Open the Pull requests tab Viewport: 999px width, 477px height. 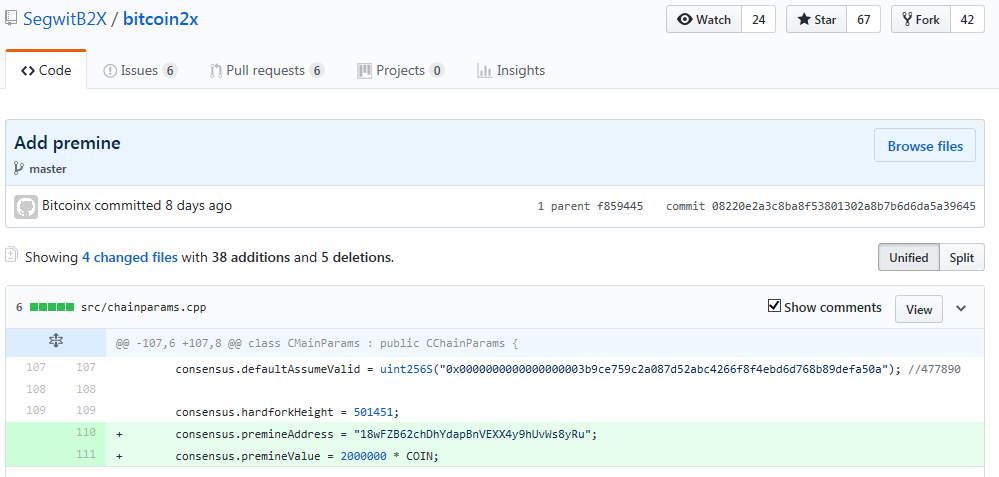267,70
